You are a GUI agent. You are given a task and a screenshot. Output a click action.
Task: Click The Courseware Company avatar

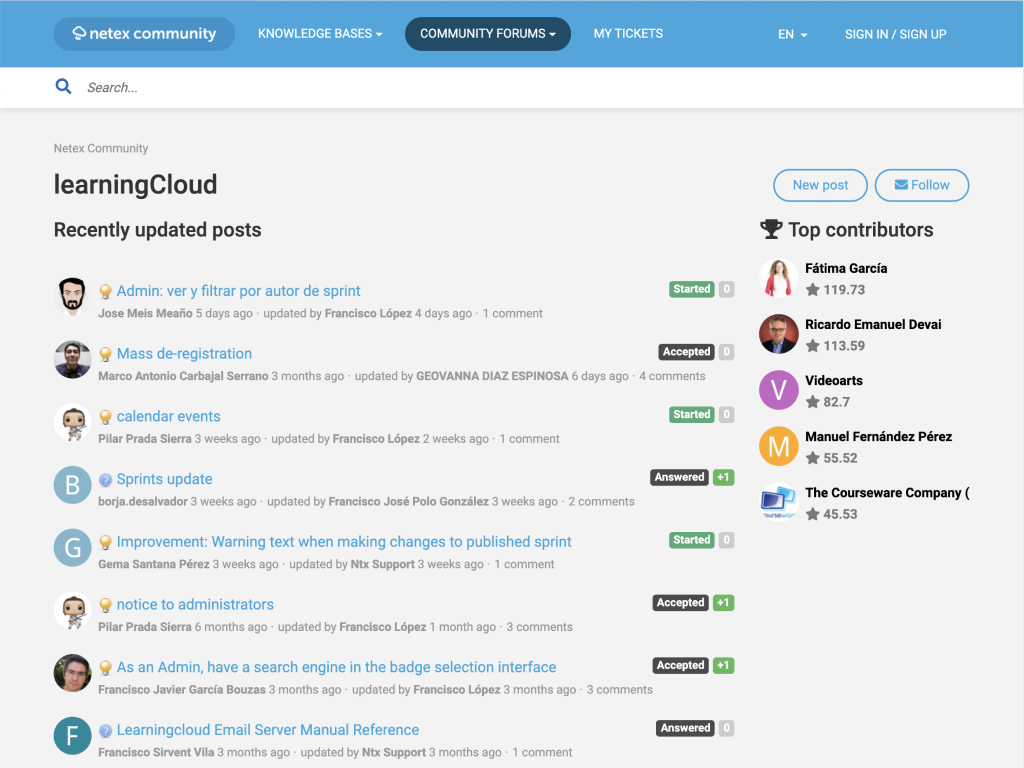tap(778, 502)
